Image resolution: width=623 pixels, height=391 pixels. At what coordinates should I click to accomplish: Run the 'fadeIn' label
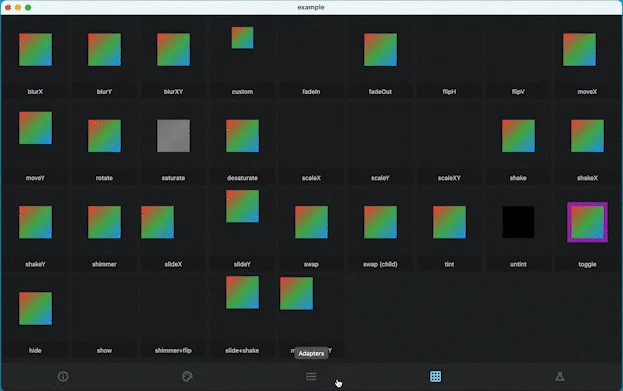click(x=311, y=92)
